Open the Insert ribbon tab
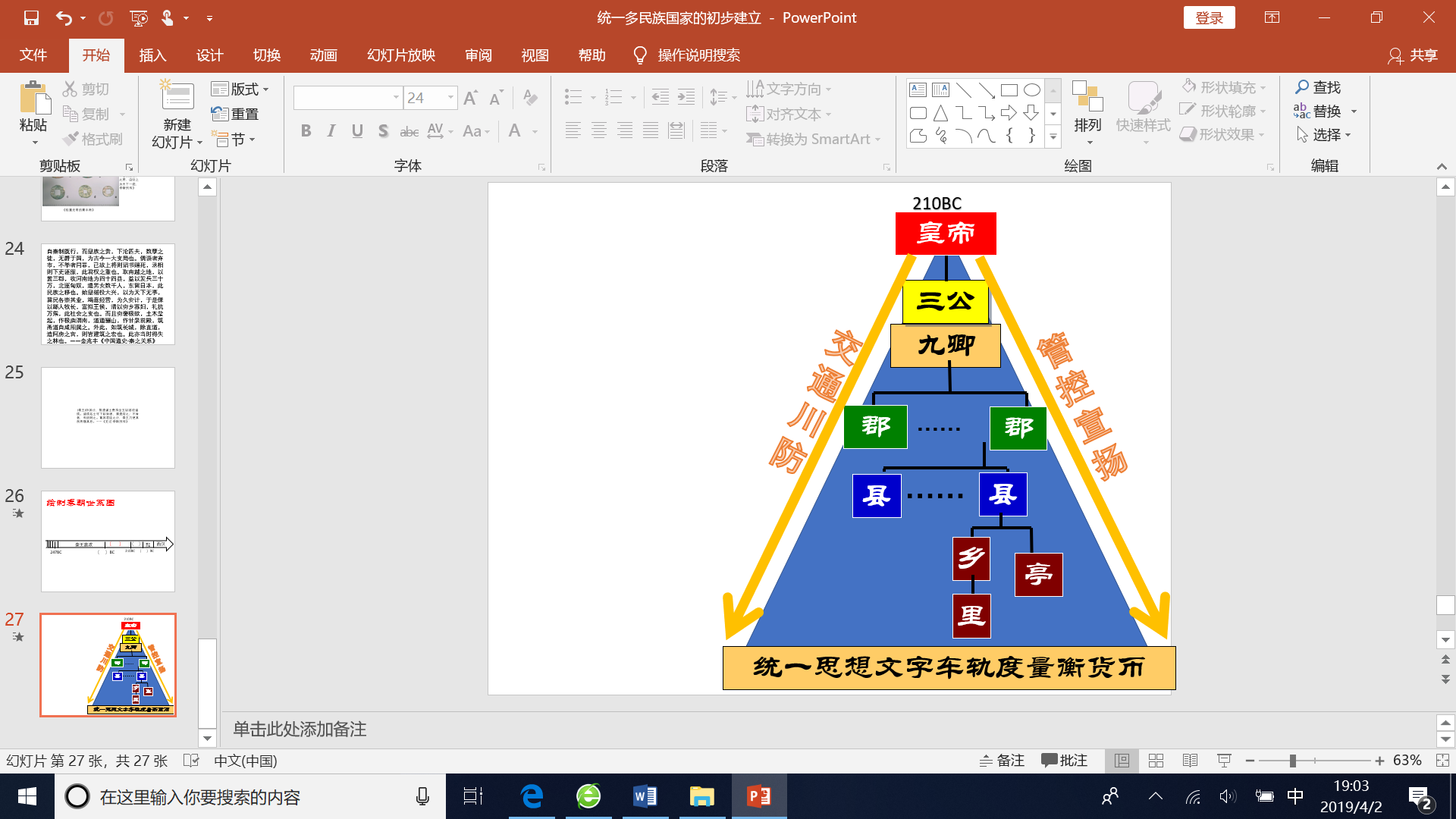Screen dimensions: 1456x819 point(152,55)
